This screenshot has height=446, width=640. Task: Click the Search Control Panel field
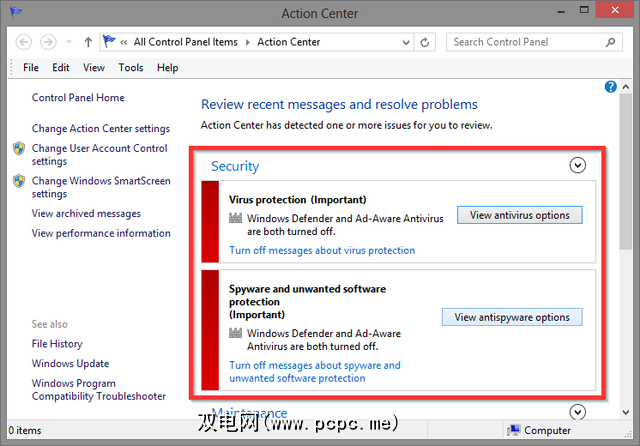click(534, 42)
